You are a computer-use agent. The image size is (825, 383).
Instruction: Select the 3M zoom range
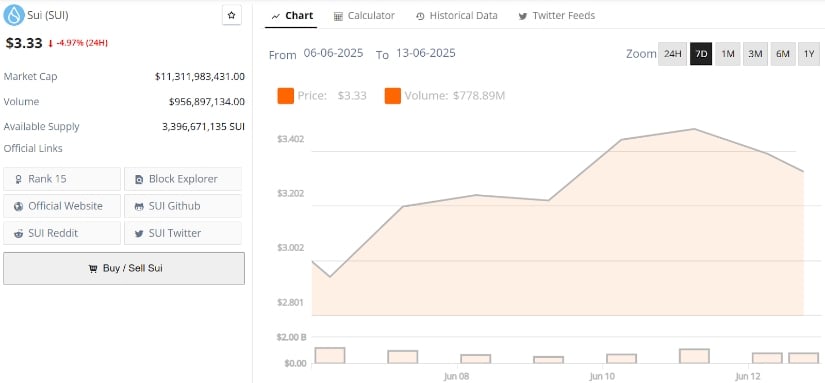755,54
